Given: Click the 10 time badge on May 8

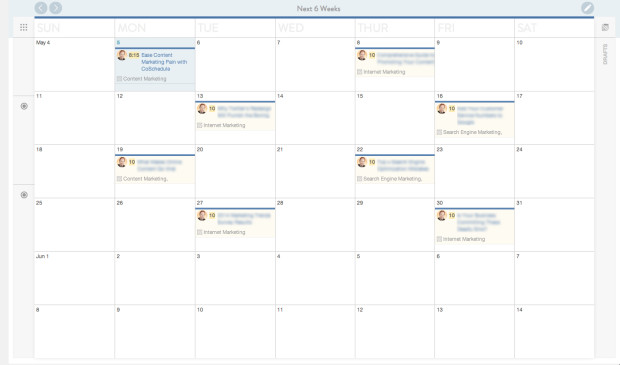Looking at the screenshot, I should click(372, 55).
